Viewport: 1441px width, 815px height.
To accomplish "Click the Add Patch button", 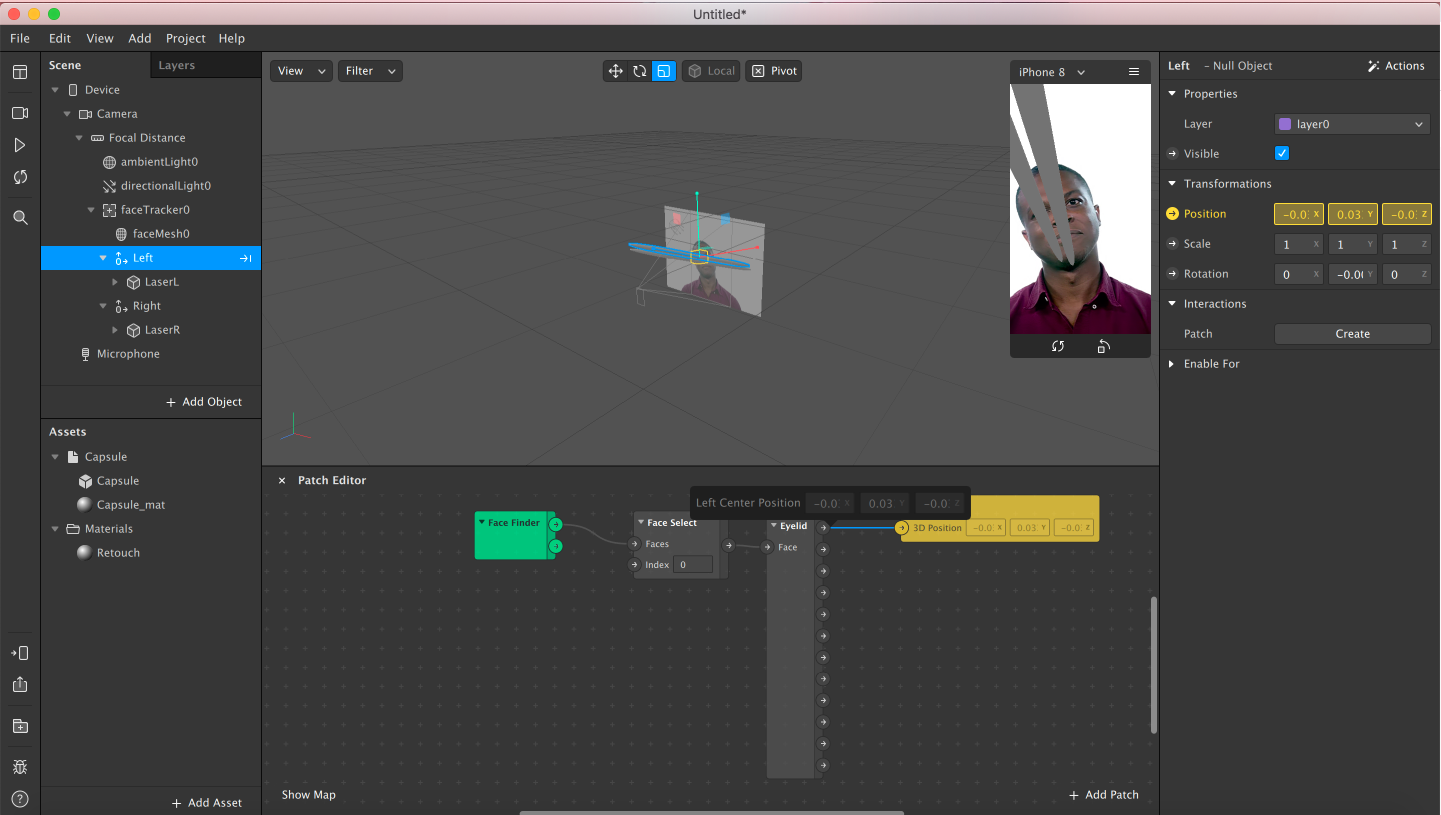I will (1104, 795).
